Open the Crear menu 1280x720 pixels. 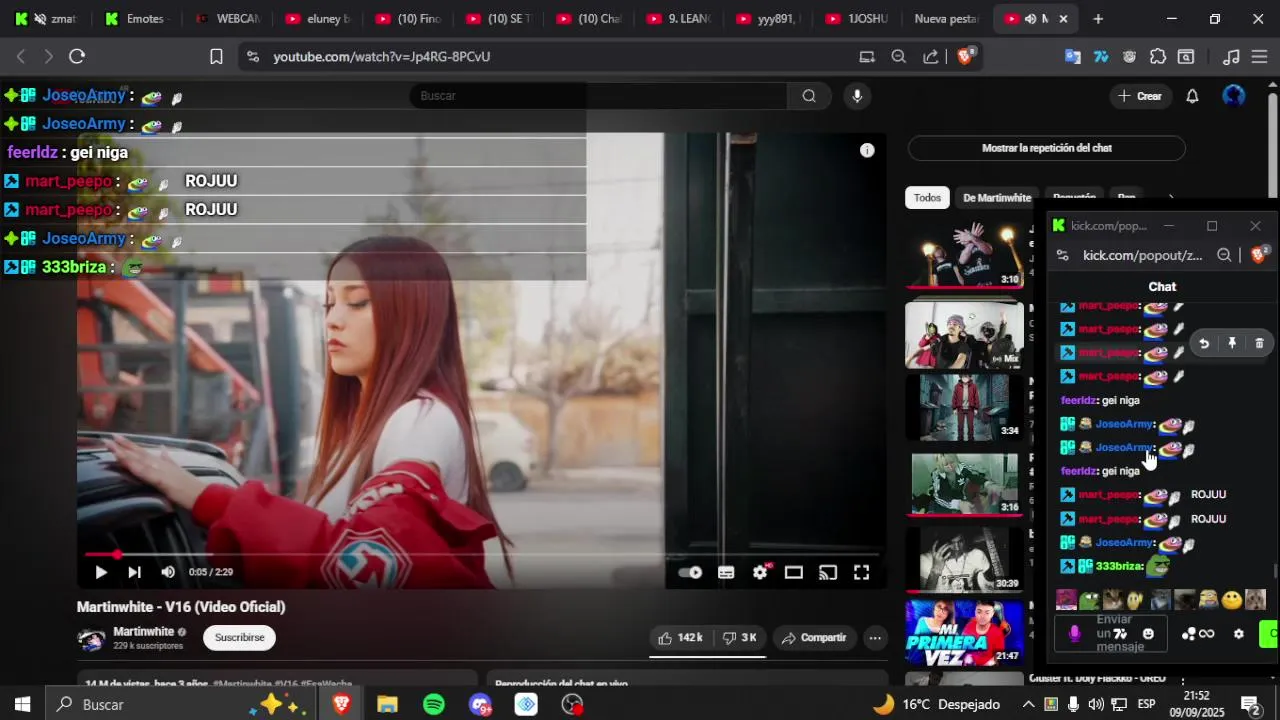click(x=1140, y=96)
